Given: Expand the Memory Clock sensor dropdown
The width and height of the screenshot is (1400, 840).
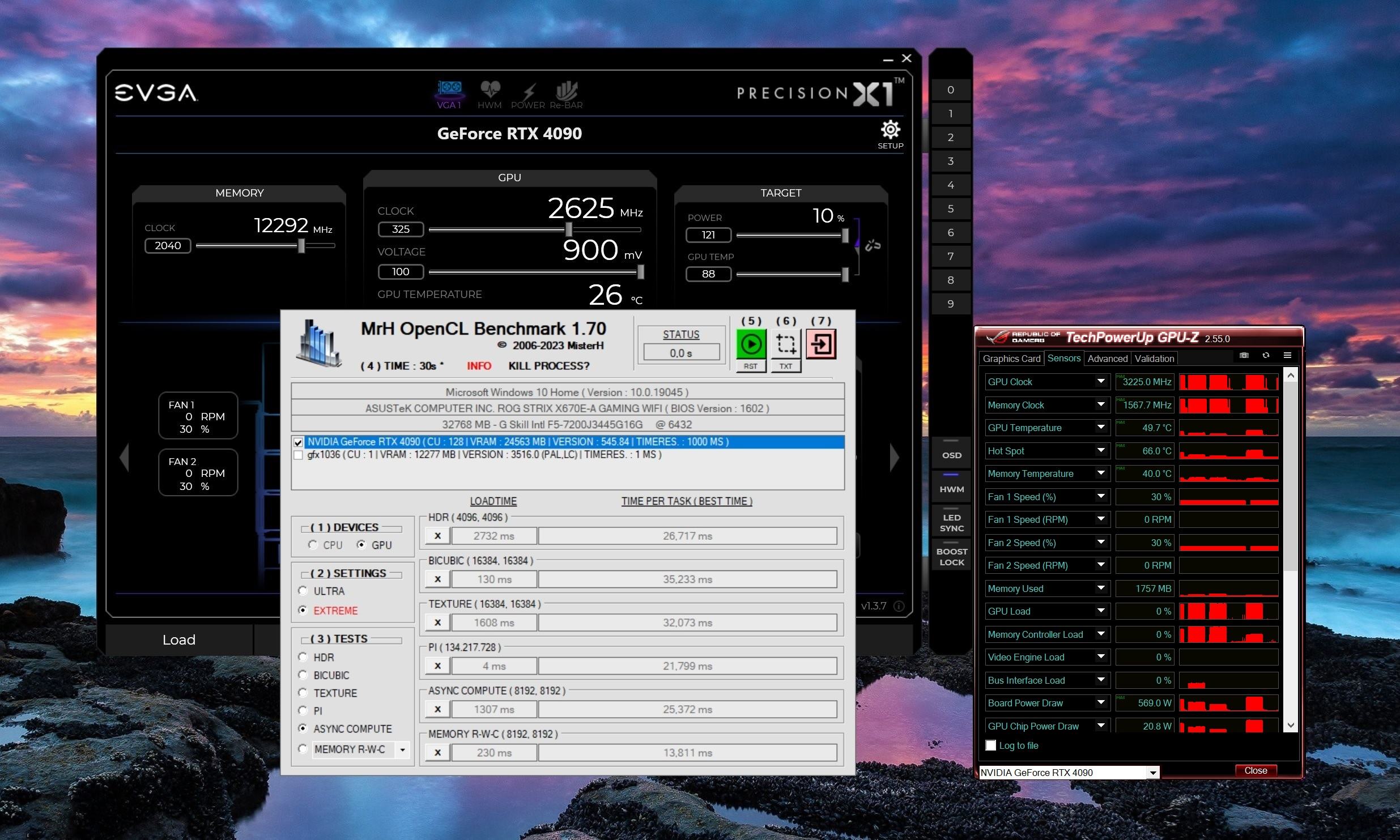Looking at the screenshot, I should [1101, 404].
